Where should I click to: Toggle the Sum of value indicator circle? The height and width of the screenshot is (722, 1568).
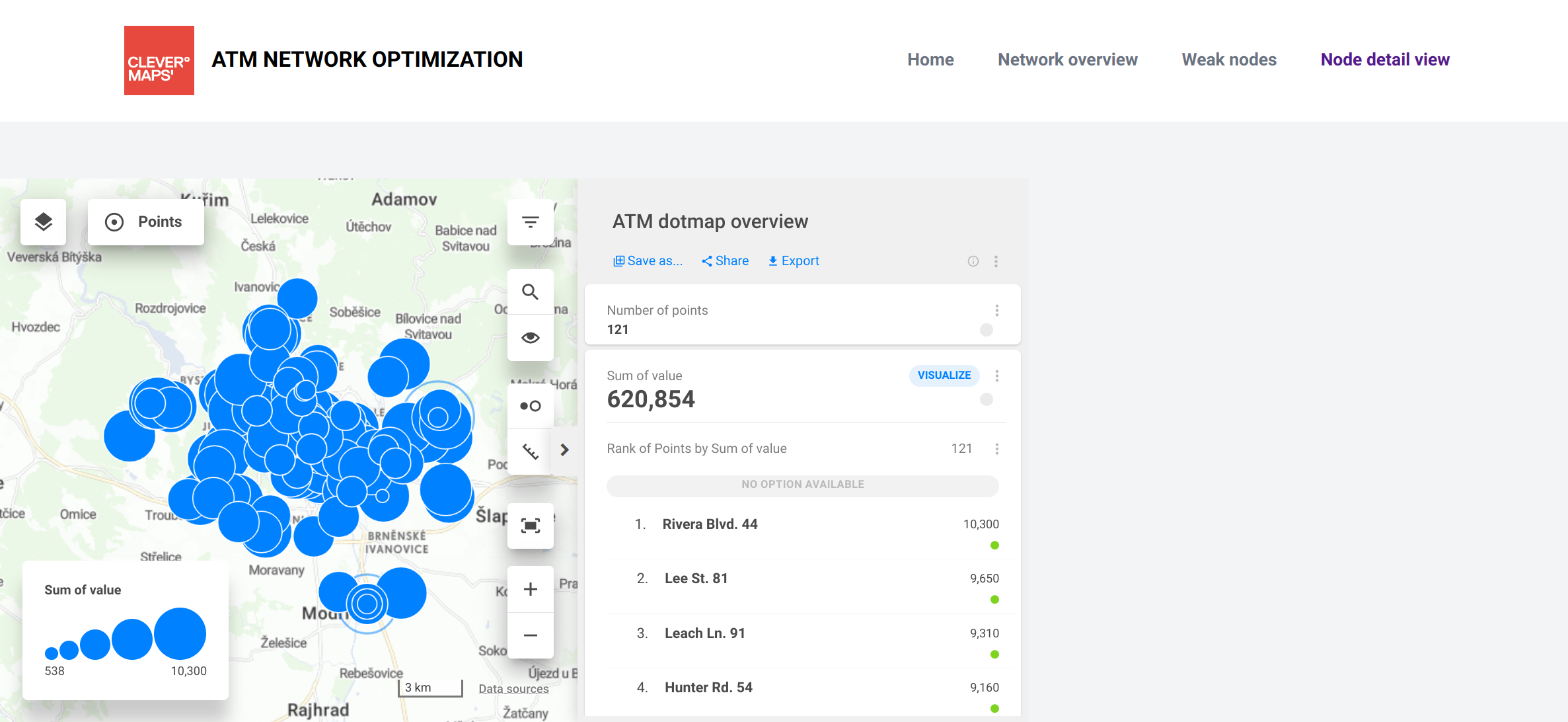click(x=986, y=399)
